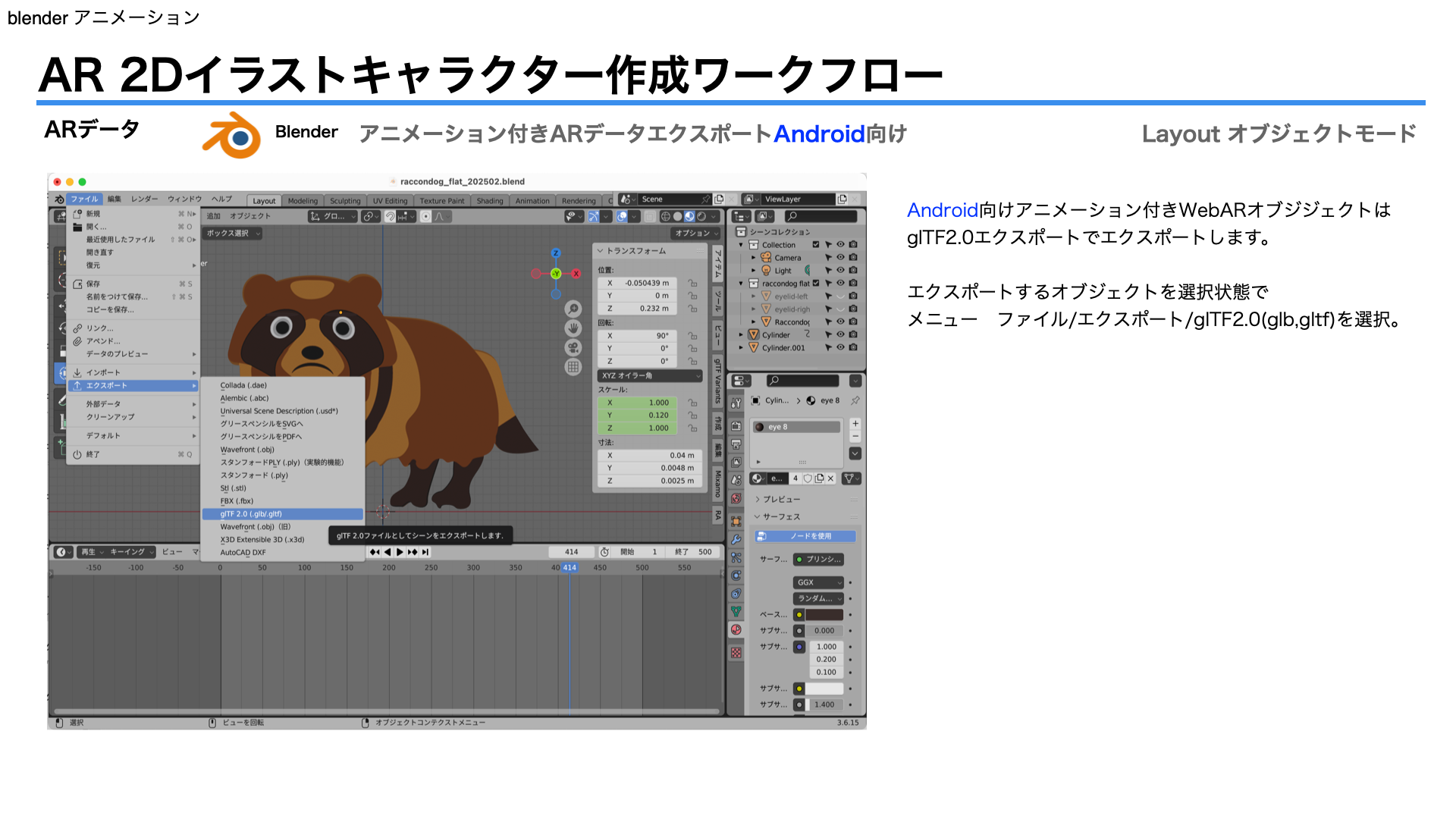Open Modifiers wrench properties icon

point(736,540)
